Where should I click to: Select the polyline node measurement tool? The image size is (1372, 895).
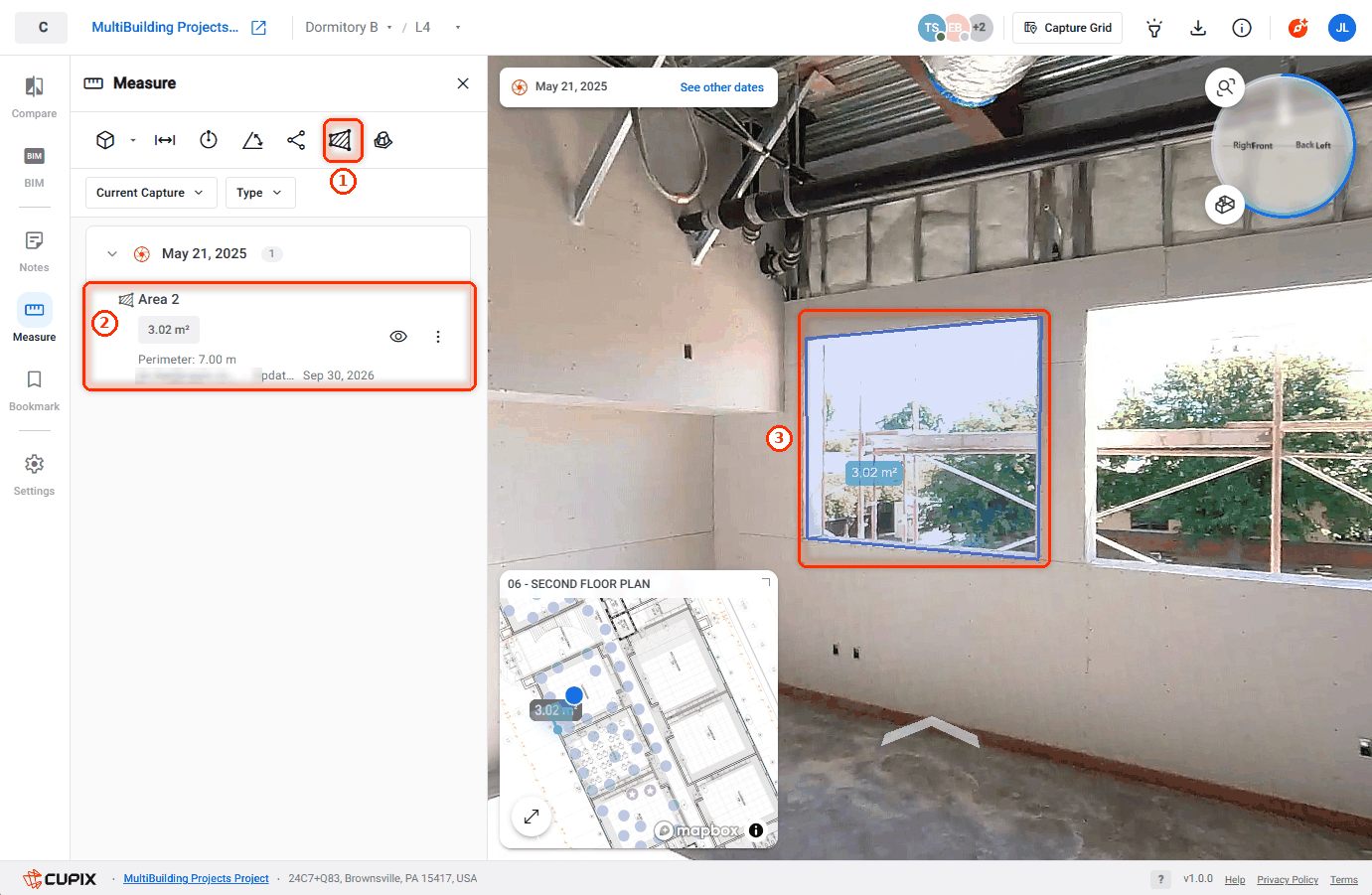click(296, 140)
